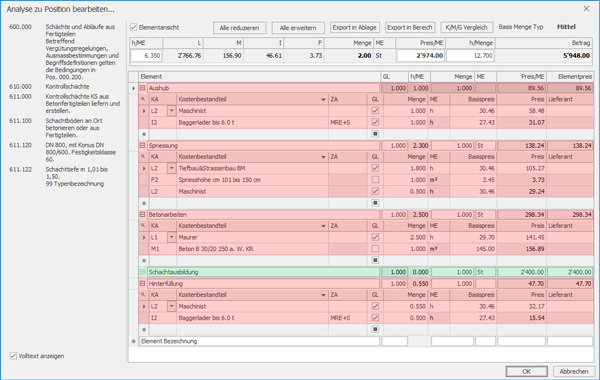The height and width of the screenshot is (380, 600).
Task: Collapse the Spriessung element minus icon
Action: [143, 145]
